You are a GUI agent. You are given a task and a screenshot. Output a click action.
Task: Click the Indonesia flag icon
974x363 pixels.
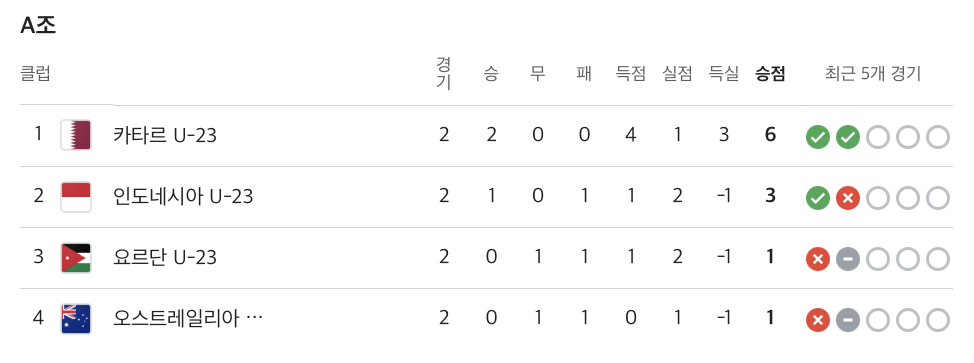tap(76, 196)
